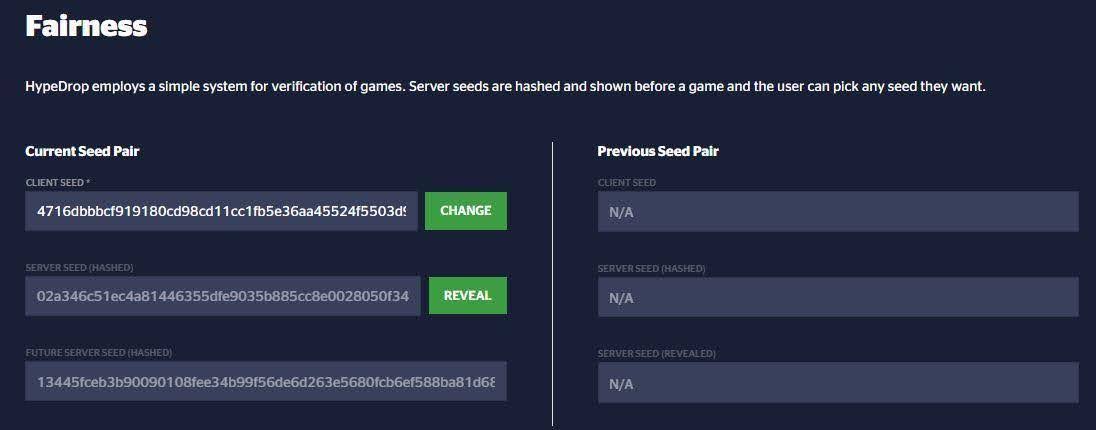Focus the current Client Seed input field
The width and height of the screenshot is (1096, 430).
coord(221,211)
